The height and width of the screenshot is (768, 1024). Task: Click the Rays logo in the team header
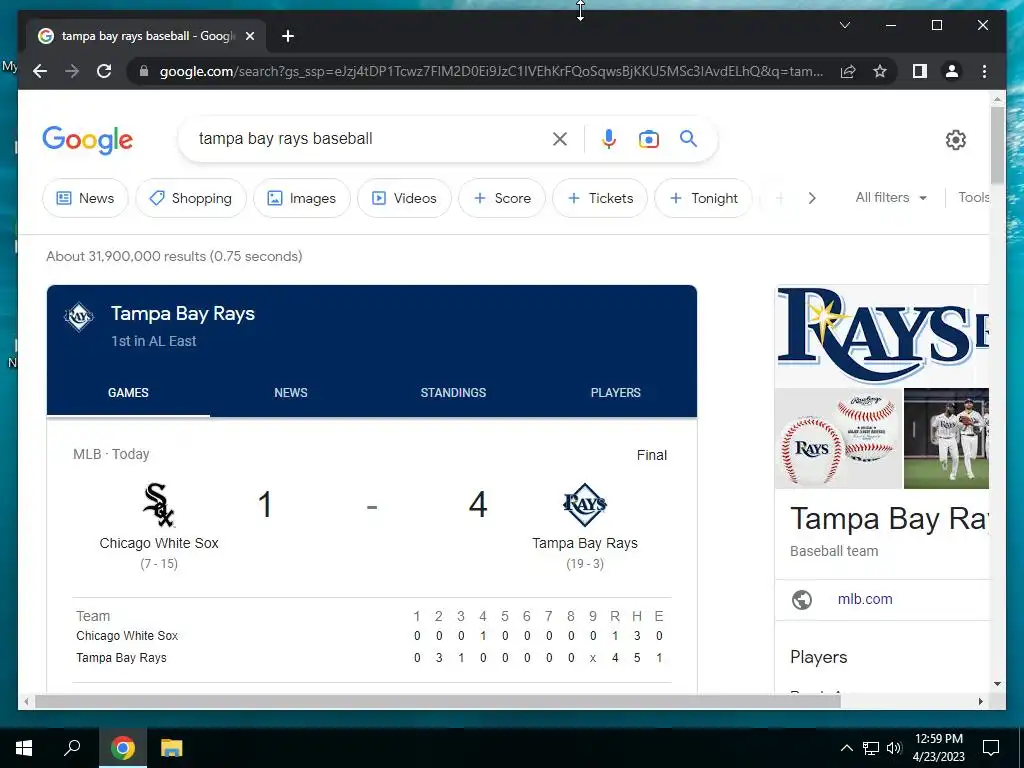(x=79, y=317)
